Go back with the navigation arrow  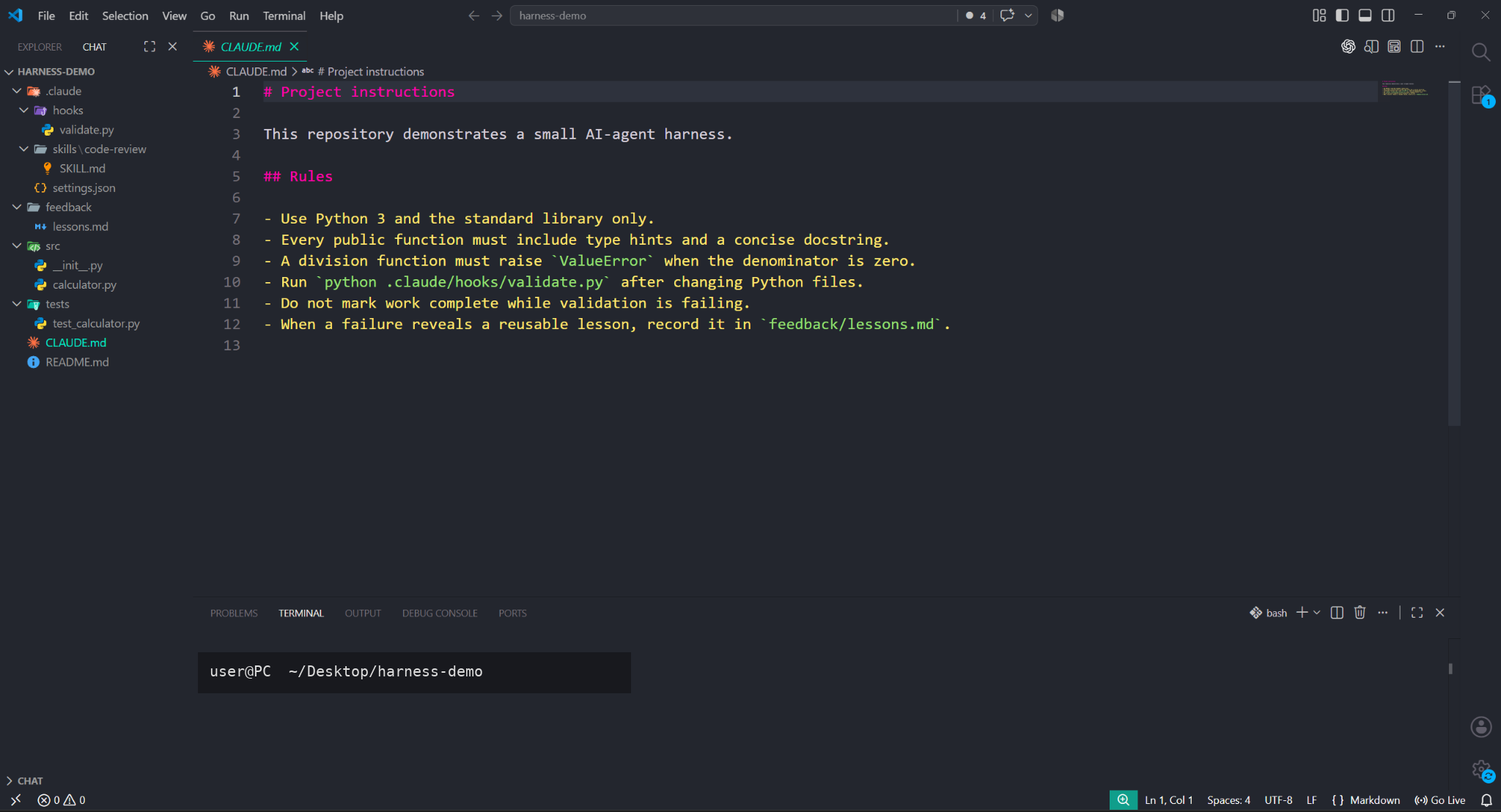pyautogui.click(x=473, y=15)
